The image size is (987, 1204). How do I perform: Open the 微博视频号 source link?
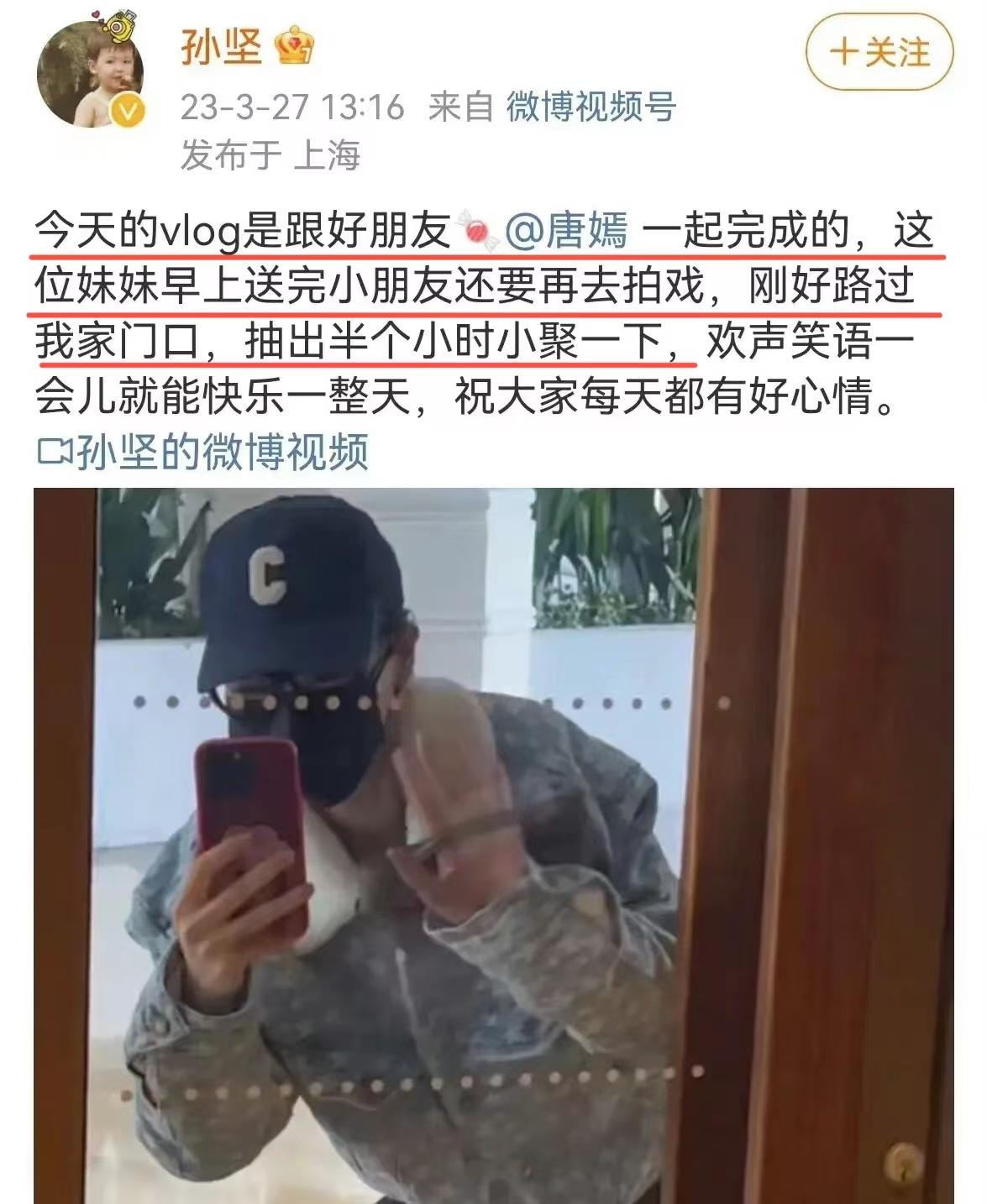(x=591, y=107)
